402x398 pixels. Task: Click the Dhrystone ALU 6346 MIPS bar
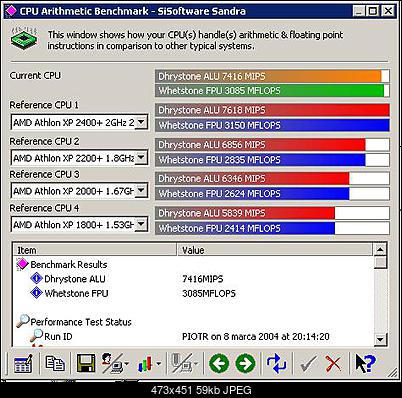(272, 179)
